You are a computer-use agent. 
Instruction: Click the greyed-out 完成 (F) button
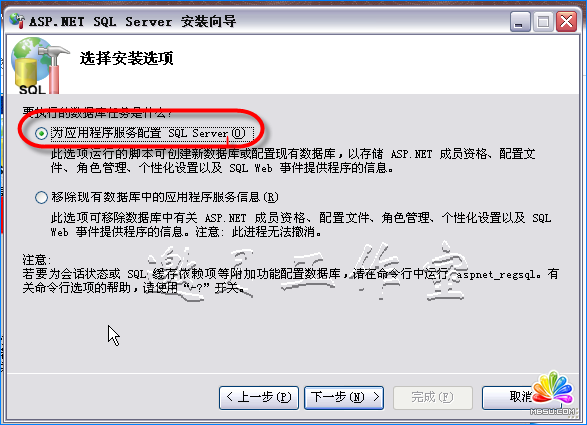click(433, 398)
